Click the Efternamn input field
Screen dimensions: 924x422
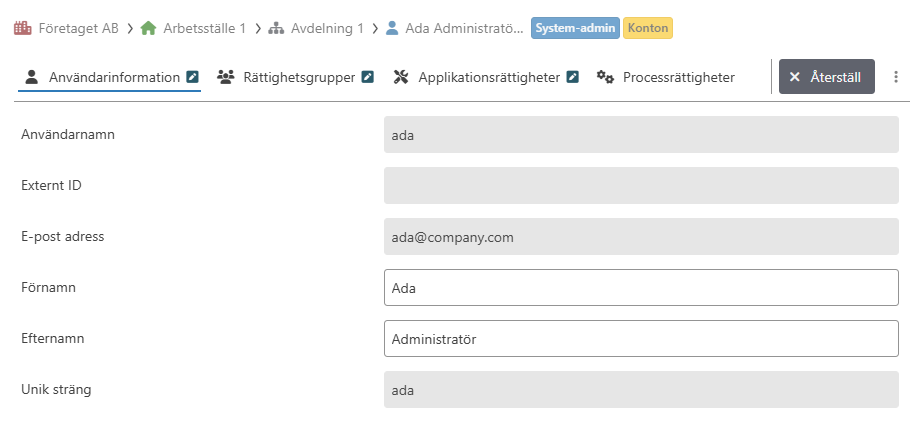point(641,338)
